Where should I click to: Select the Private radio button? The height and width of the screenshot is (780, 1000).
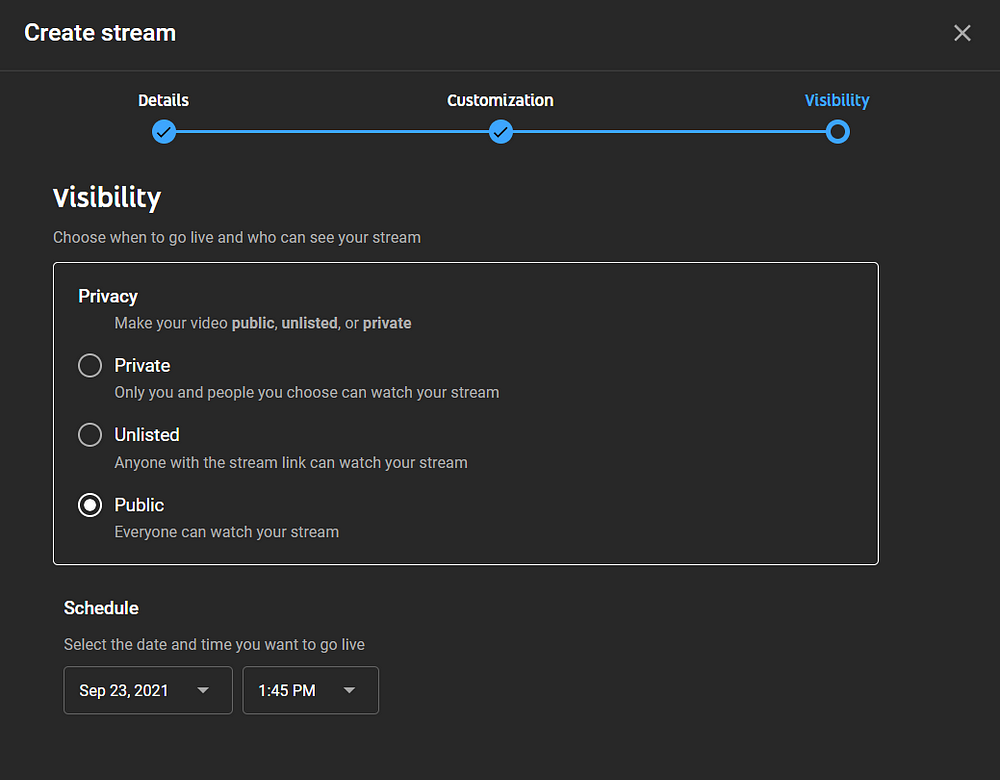point(90,365)
